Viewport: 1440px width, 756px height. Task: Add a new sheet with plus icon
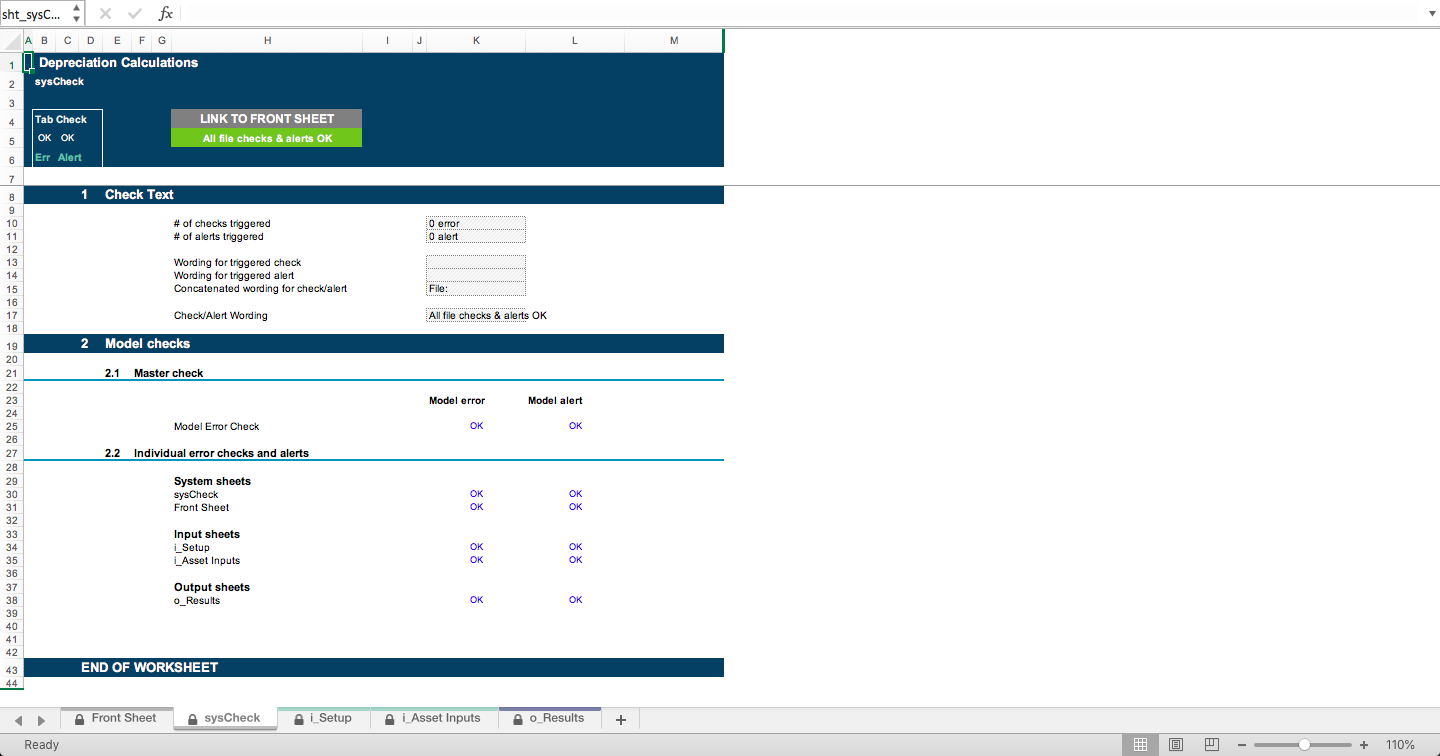point(621,719)
